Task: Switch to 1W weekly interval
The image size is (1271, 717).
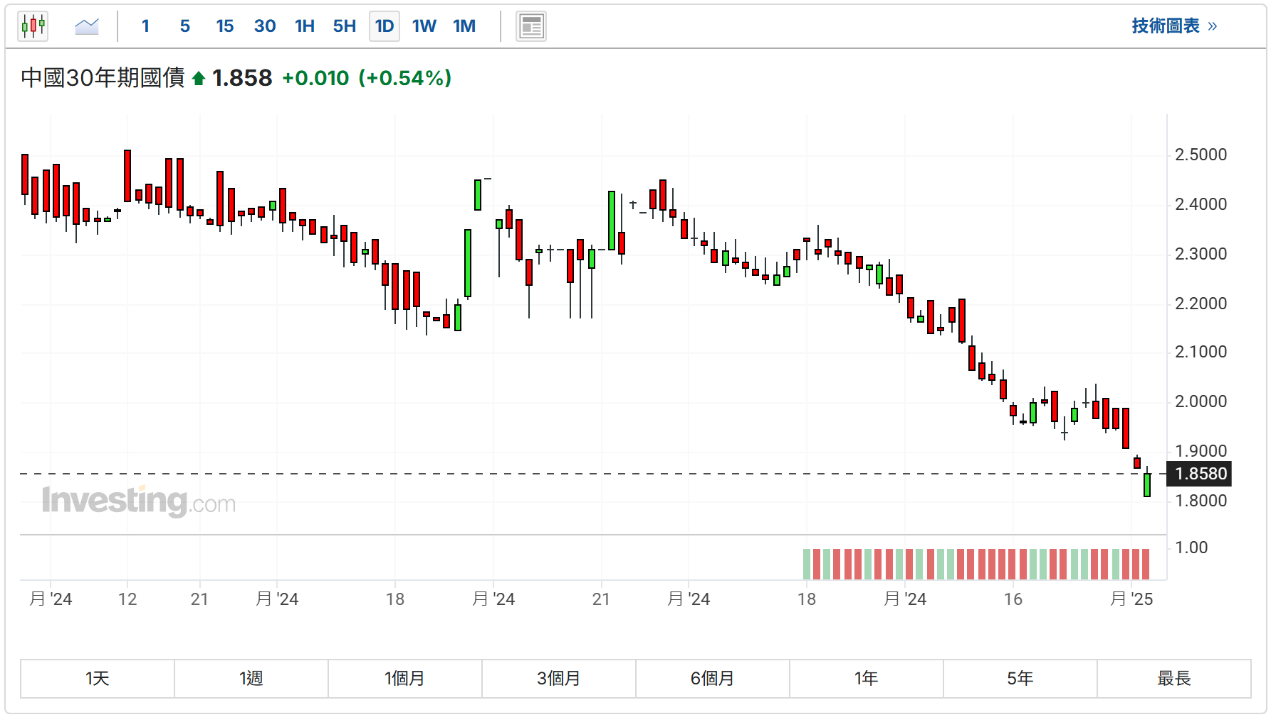Action: click(x=424, y=26)
